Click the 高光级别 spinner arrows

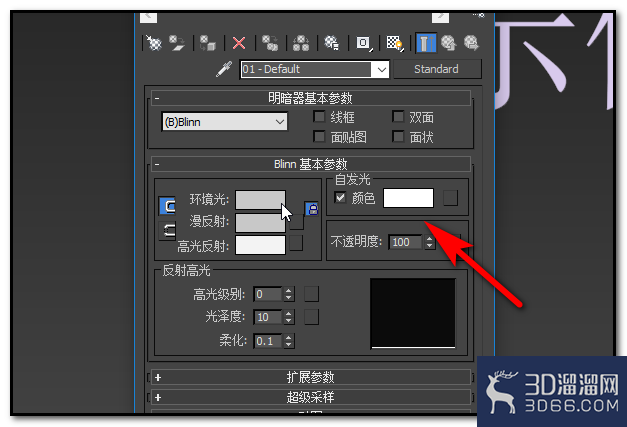click(289, 294)
